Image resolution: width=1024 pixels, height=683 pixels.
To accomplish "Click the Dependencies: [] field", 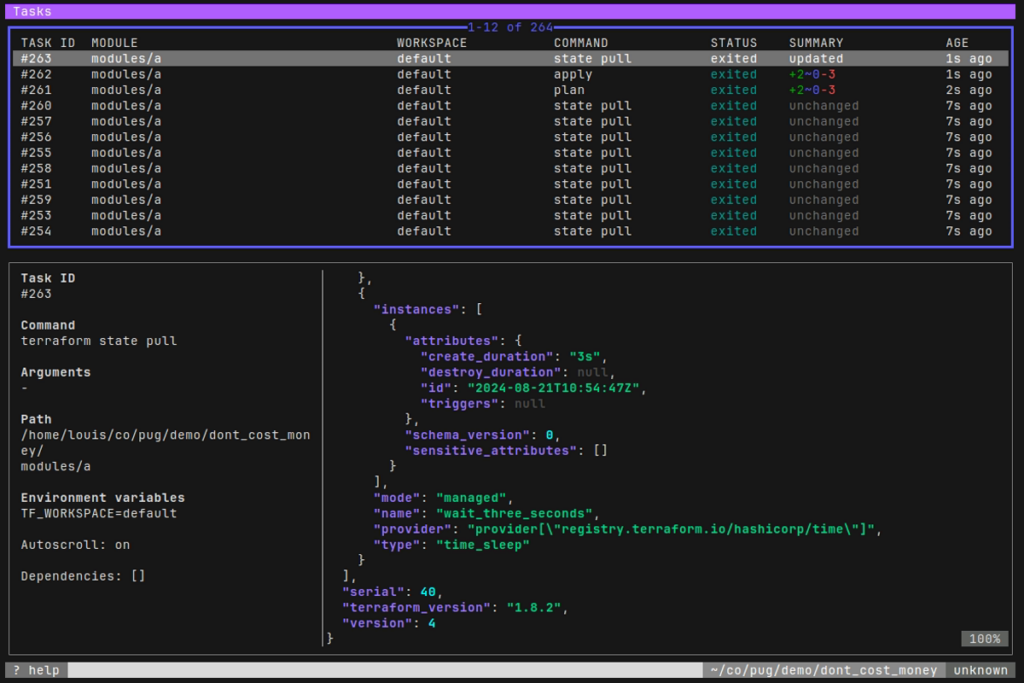I will [83, 576].
